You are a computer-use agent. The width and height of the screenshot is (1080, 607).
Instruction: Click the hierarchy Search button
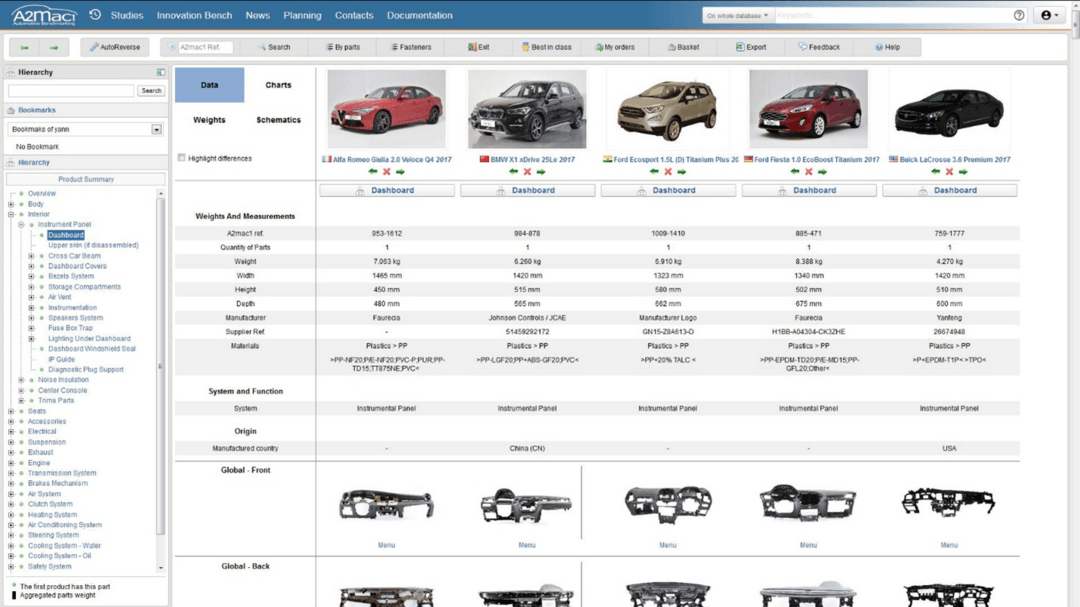(151, 90)
